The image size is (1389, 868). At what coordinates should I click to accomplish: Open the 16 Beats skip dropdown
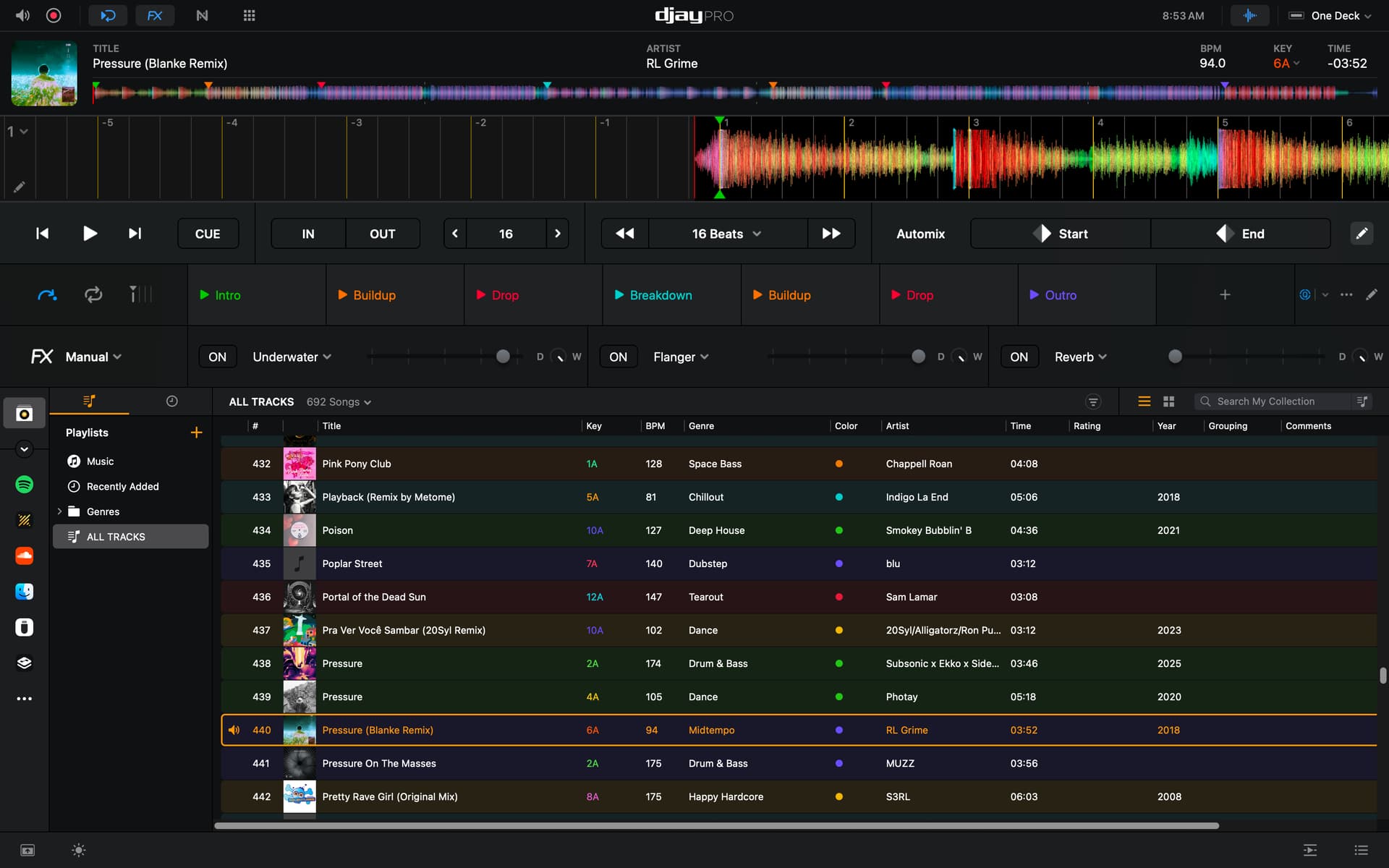(727, 234)
